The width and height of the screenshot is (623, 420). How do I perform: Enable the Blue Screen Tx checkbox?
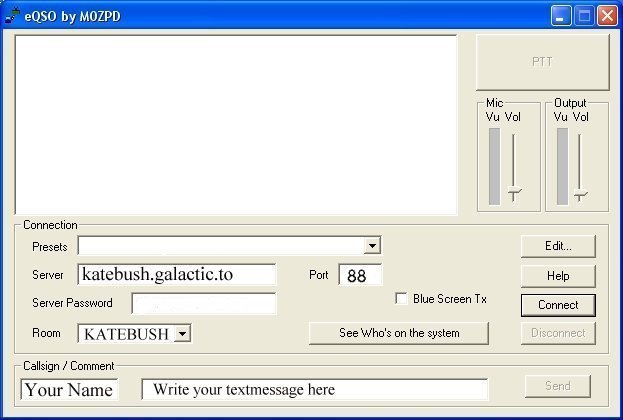click(402, 299)
